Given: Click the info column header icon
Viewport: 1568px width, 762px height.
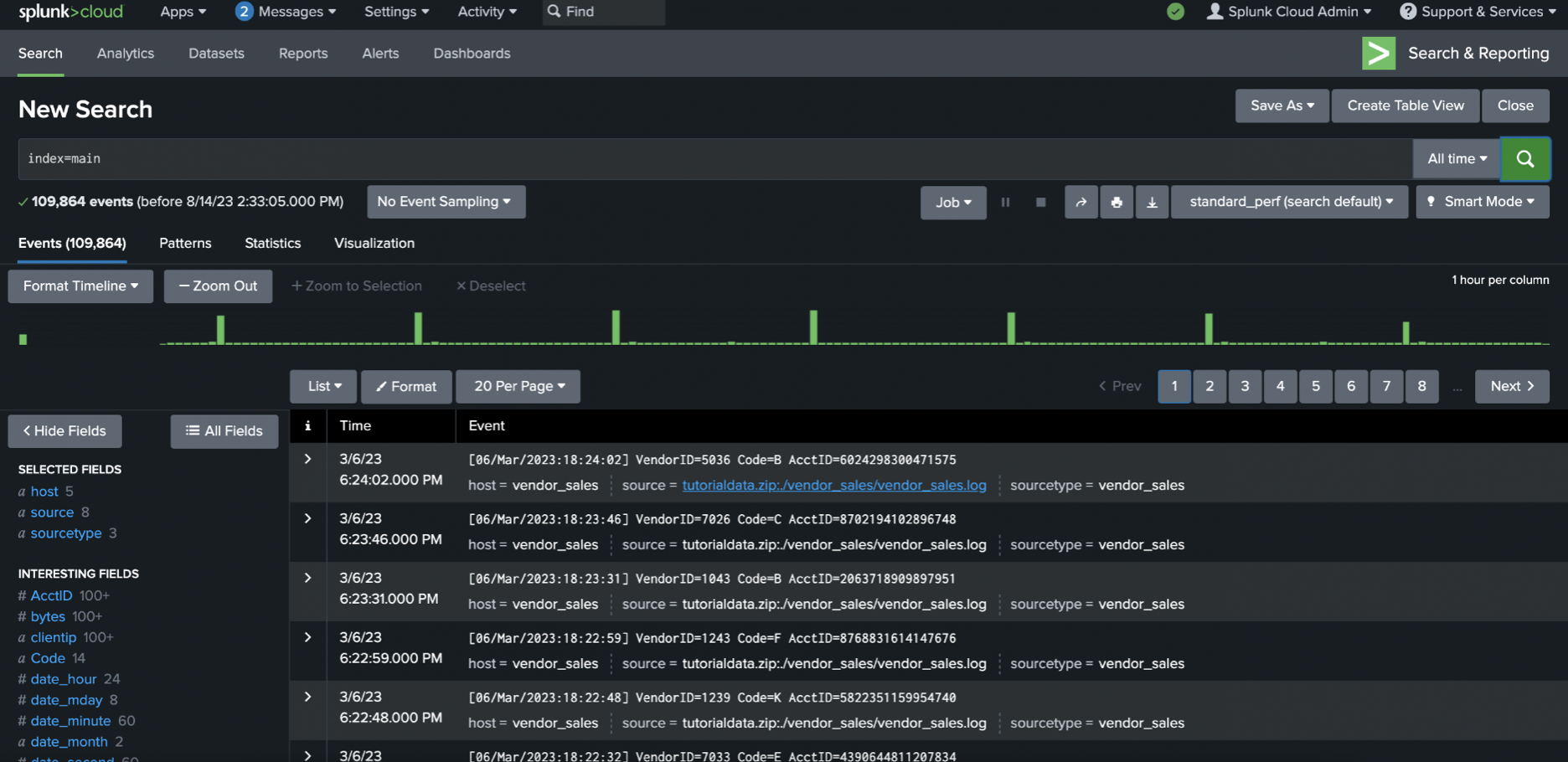Looking at the screenshot, I should click(x=307, y=426).
